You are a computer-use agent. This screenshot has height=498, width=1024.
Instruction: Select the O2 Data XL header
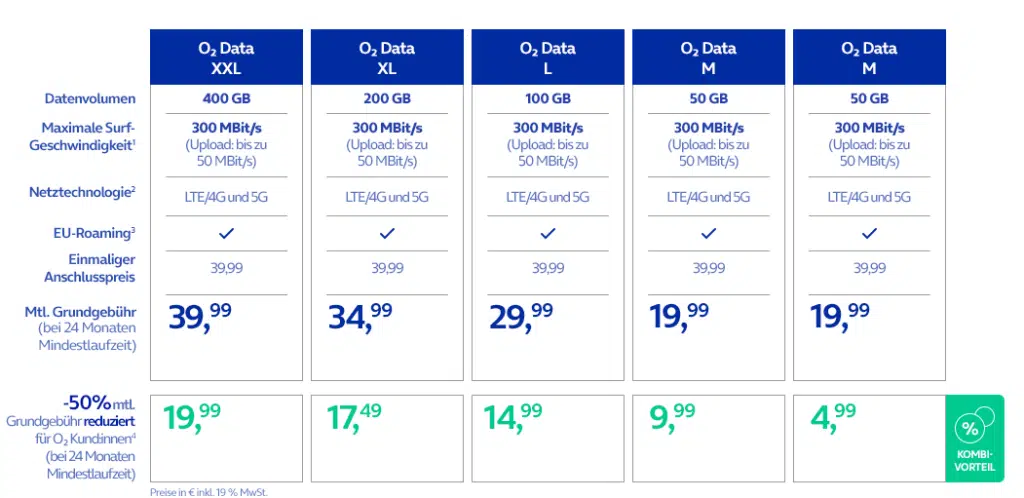coord(387,57)
